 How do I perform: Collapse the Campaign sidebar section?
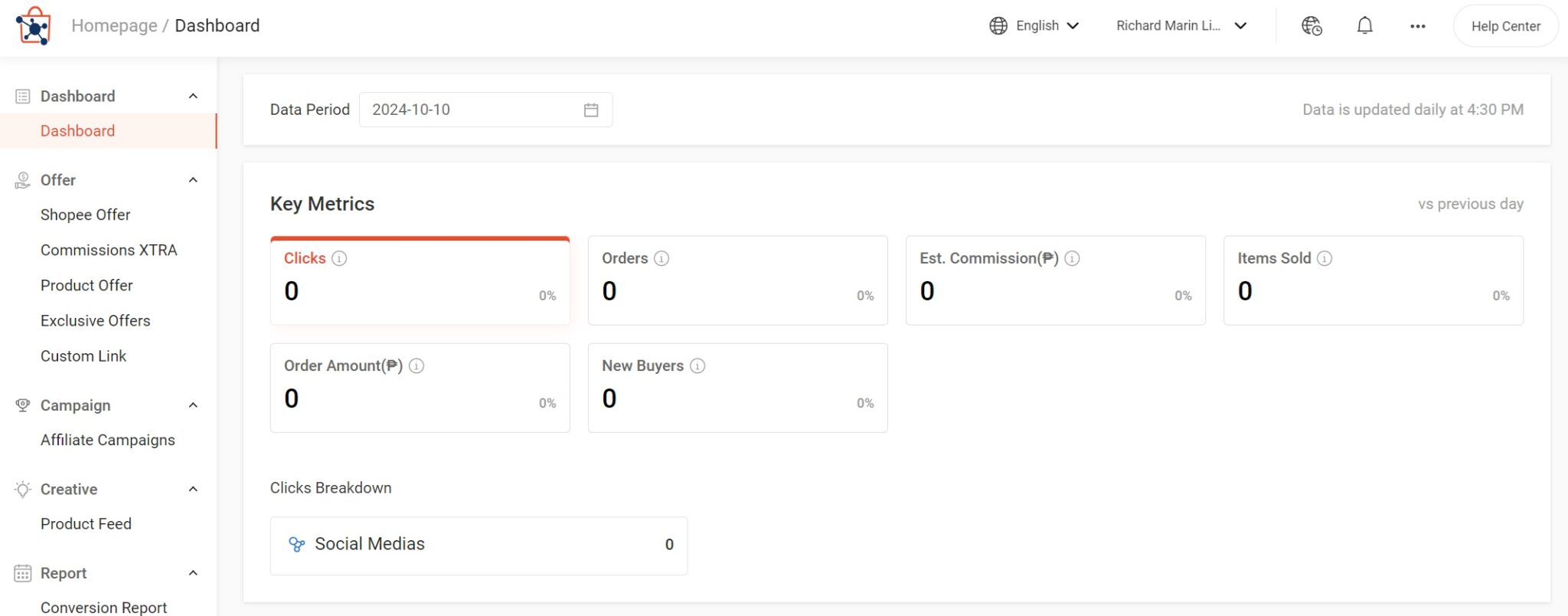[x=193, y=405]
